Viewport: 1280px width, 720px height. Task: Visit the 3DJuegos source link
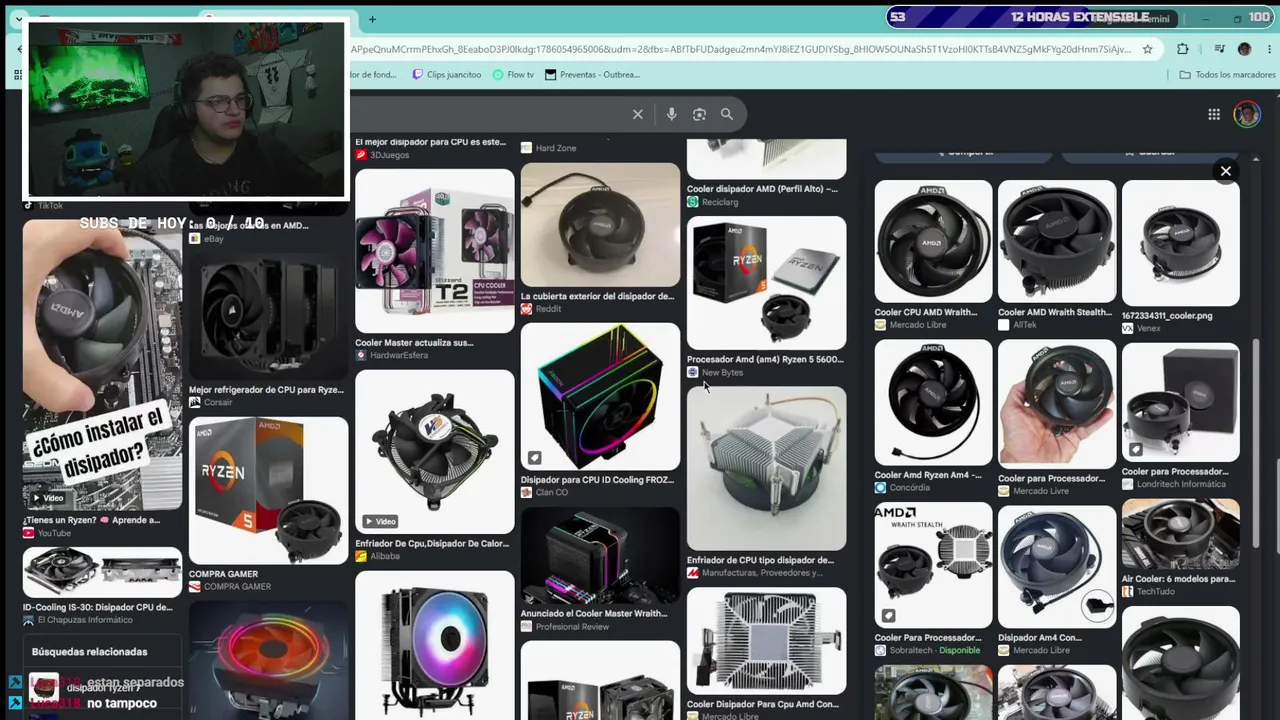click(381, 156)
